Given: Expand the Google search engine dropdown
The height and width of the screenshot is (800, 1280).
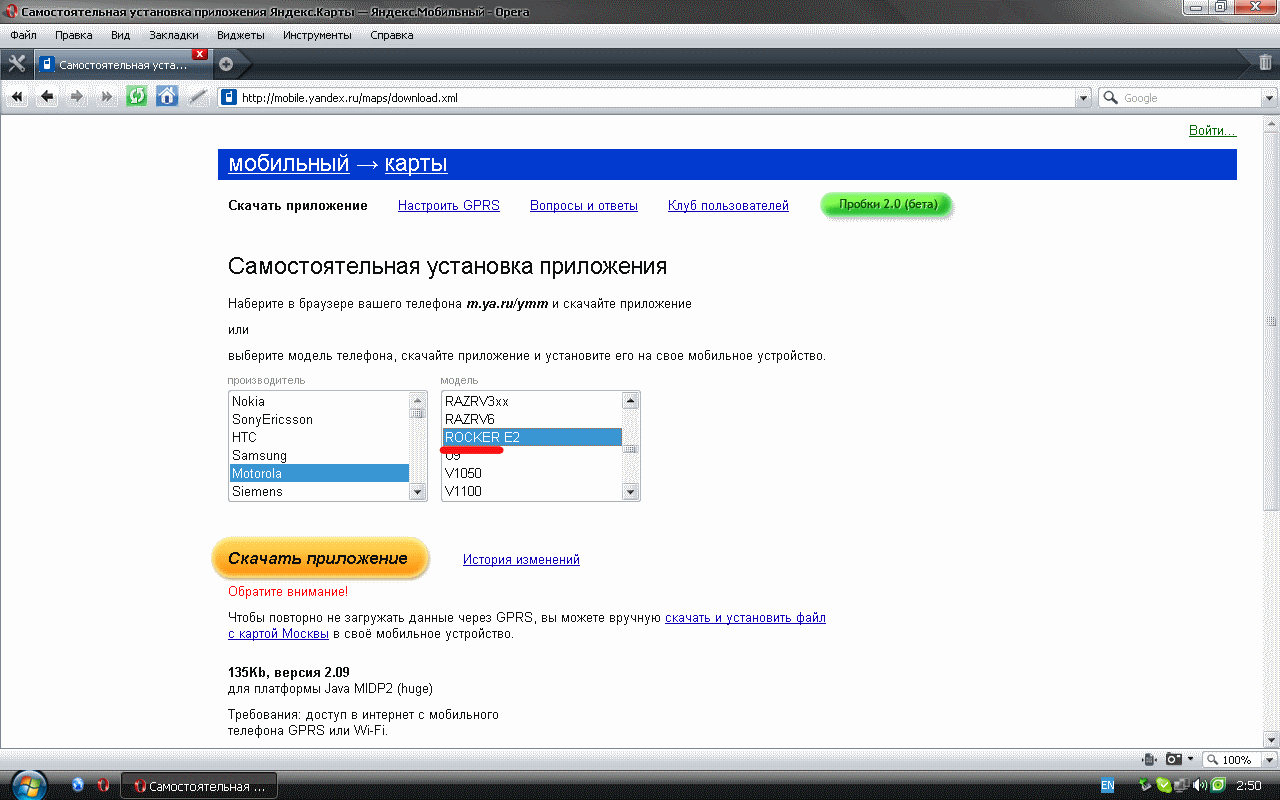Looking at the screenshot, I should [x=1270, y=98].
